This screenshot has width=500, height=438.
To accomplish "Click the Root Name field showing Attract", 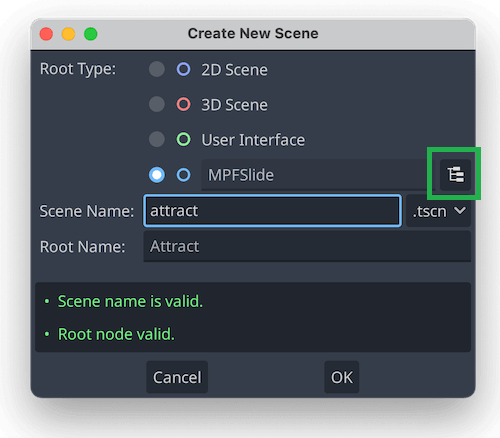I will coord(307,246).
